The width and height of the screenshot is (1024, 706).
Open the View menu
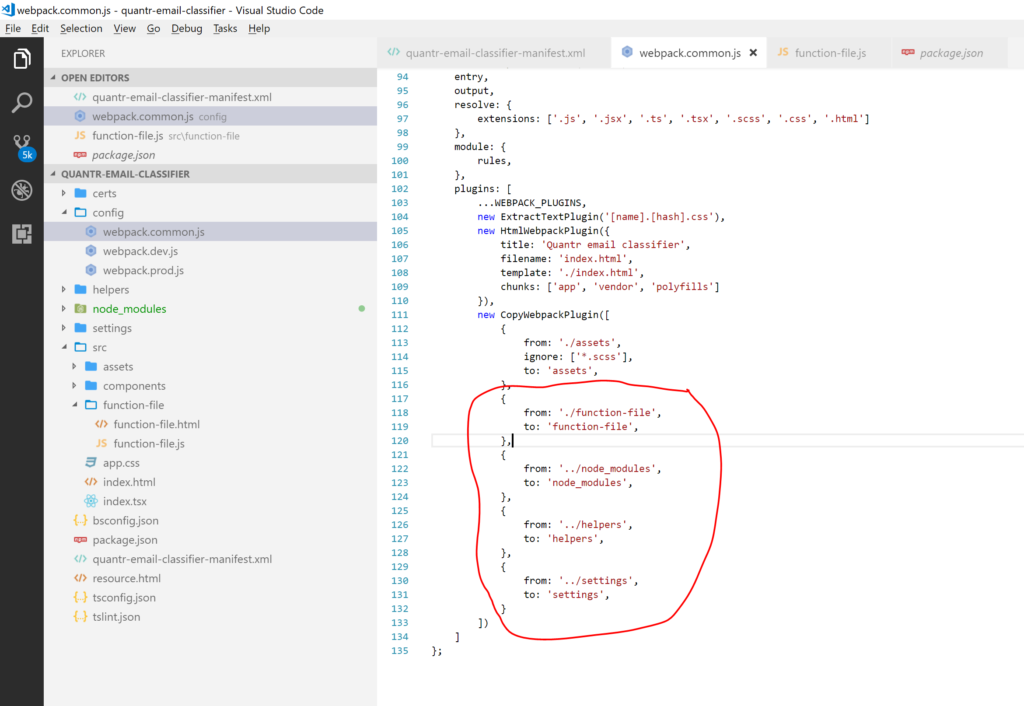[124, 28]
